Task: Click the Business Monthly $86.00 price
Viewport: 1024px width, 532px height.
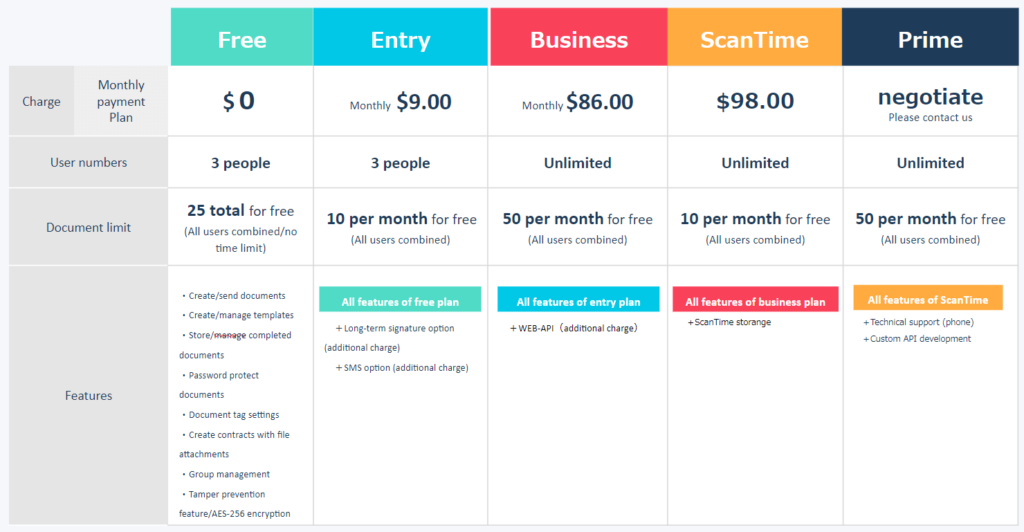Action: [x=577, y=102]
